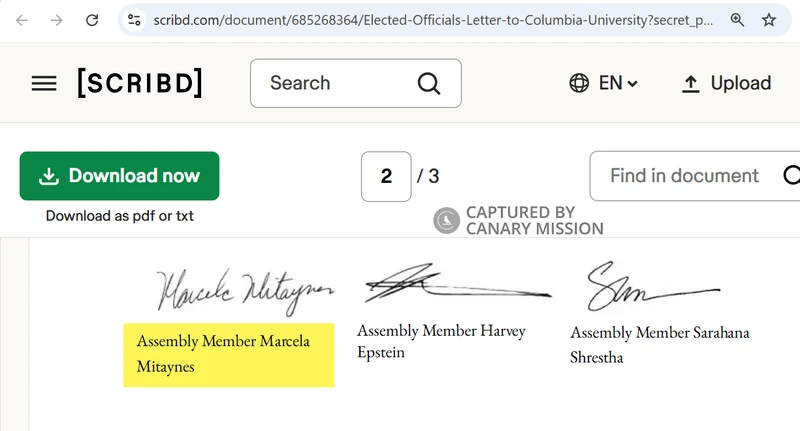Click Assembly Member Harvey Epstein text
800x431 pixels.
441,340
